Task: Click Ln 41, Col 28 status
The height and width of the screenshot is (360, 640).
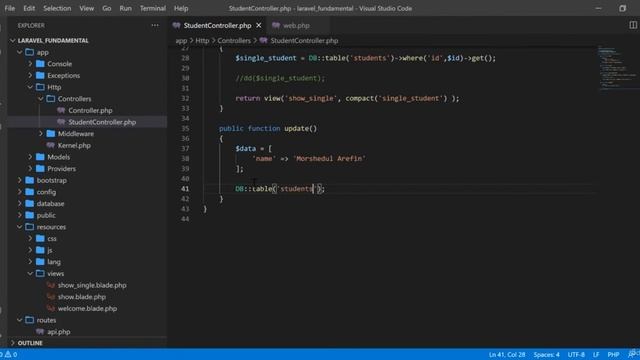Action: pos(507,354)
